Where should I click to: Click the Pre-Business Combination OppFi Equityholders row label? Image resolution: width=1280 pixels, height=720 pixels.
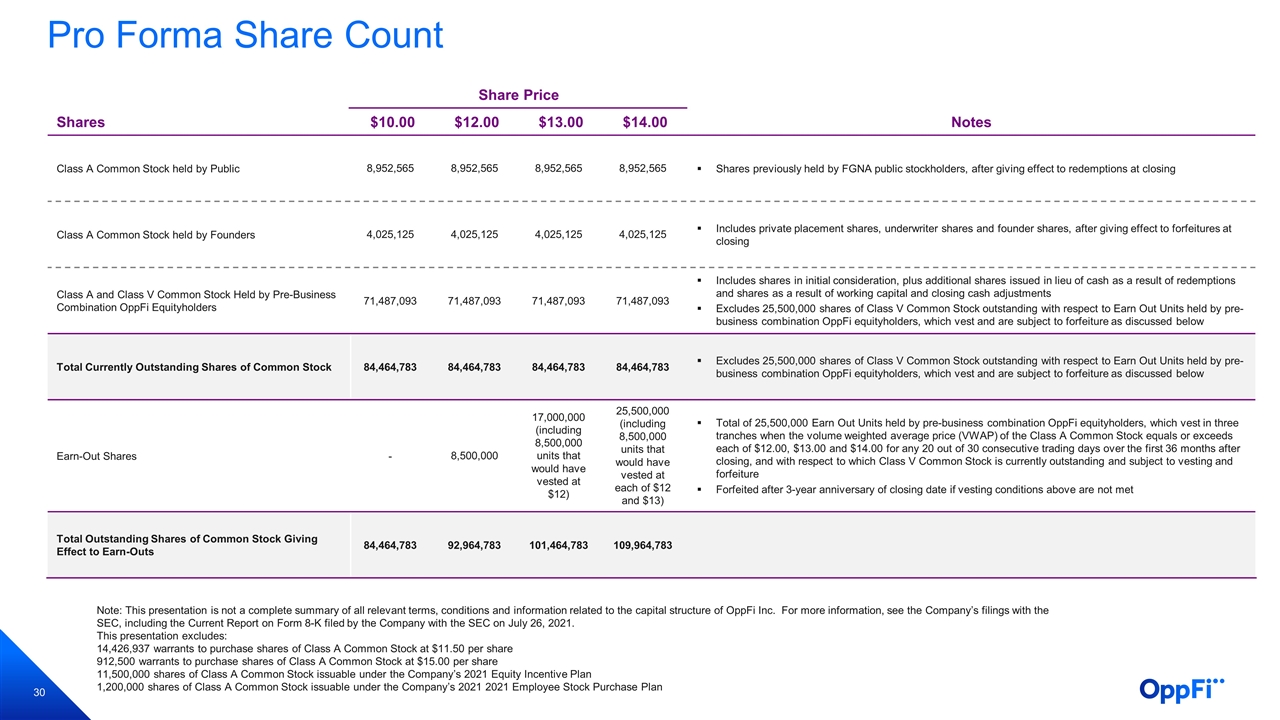pyautogui.click(x=196, y=301)
